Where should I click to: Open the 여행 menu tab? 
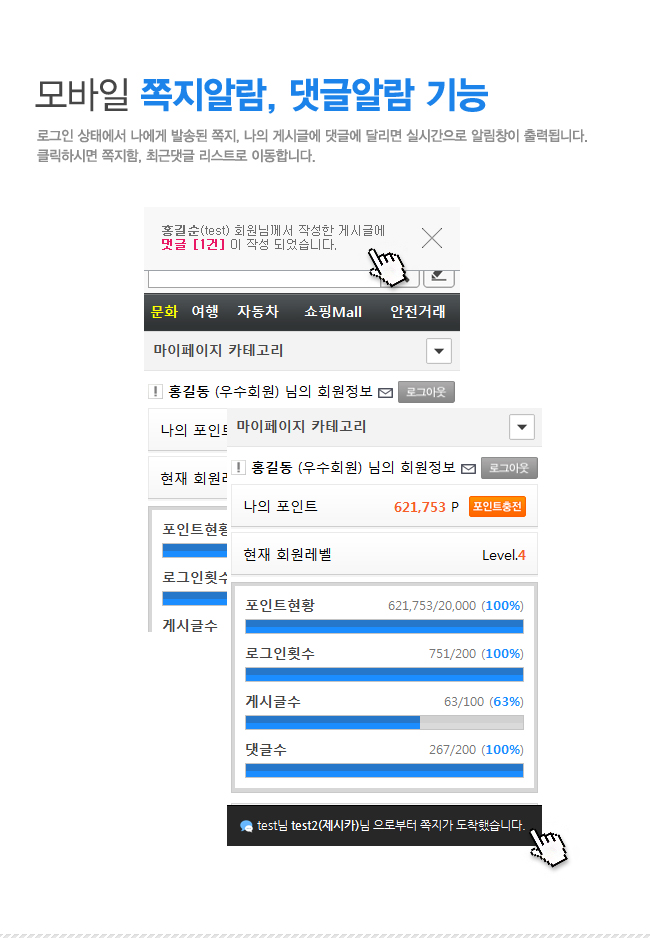tap(205, 312)
